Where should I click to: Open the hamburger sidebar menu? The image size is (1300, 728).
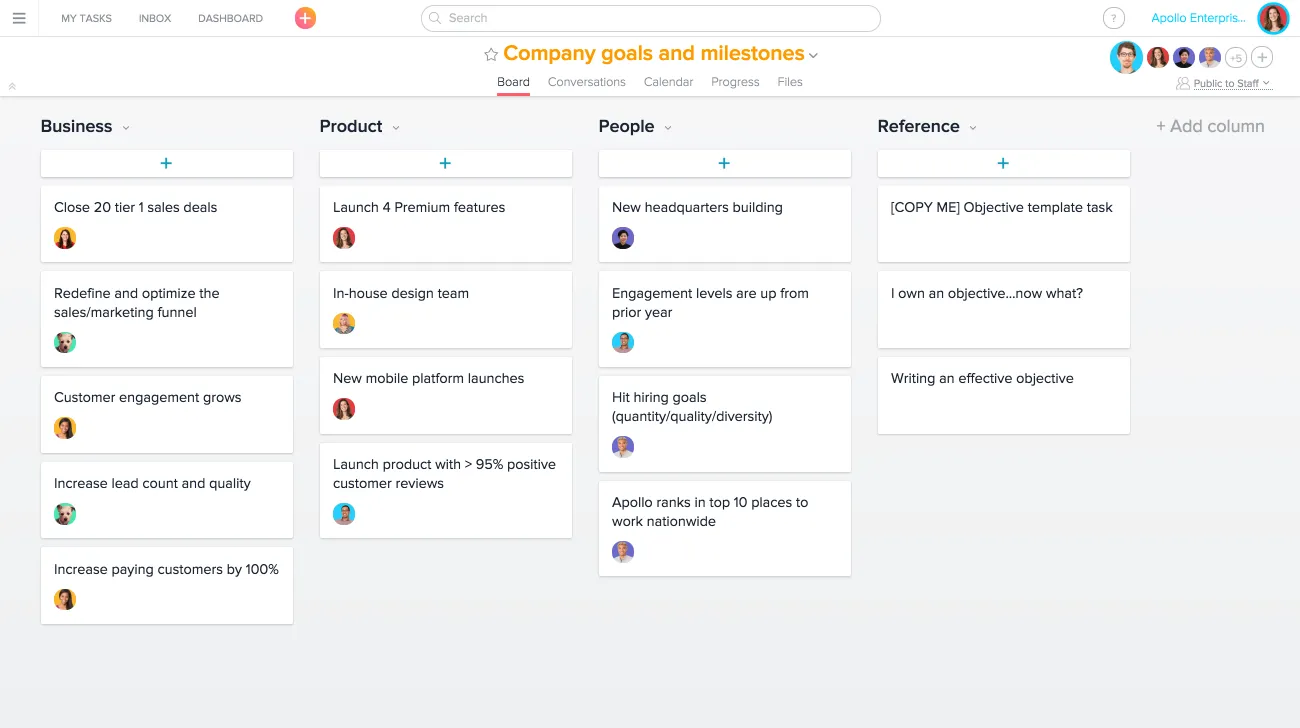19,18
